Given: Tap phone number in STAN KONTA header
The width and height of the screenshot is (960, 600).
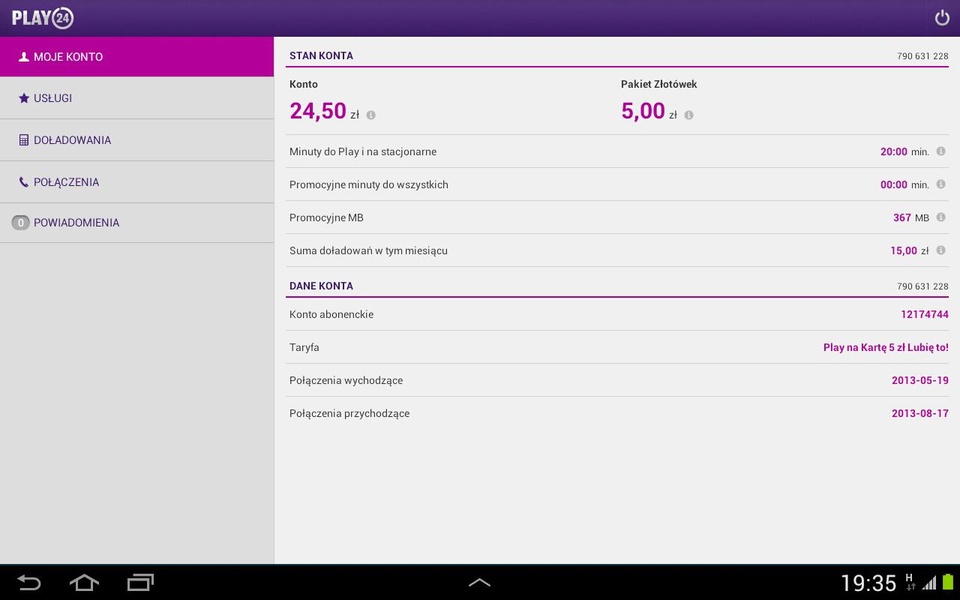Looking at the screenshot, I should pyautogui.click(x=923, y=56).
